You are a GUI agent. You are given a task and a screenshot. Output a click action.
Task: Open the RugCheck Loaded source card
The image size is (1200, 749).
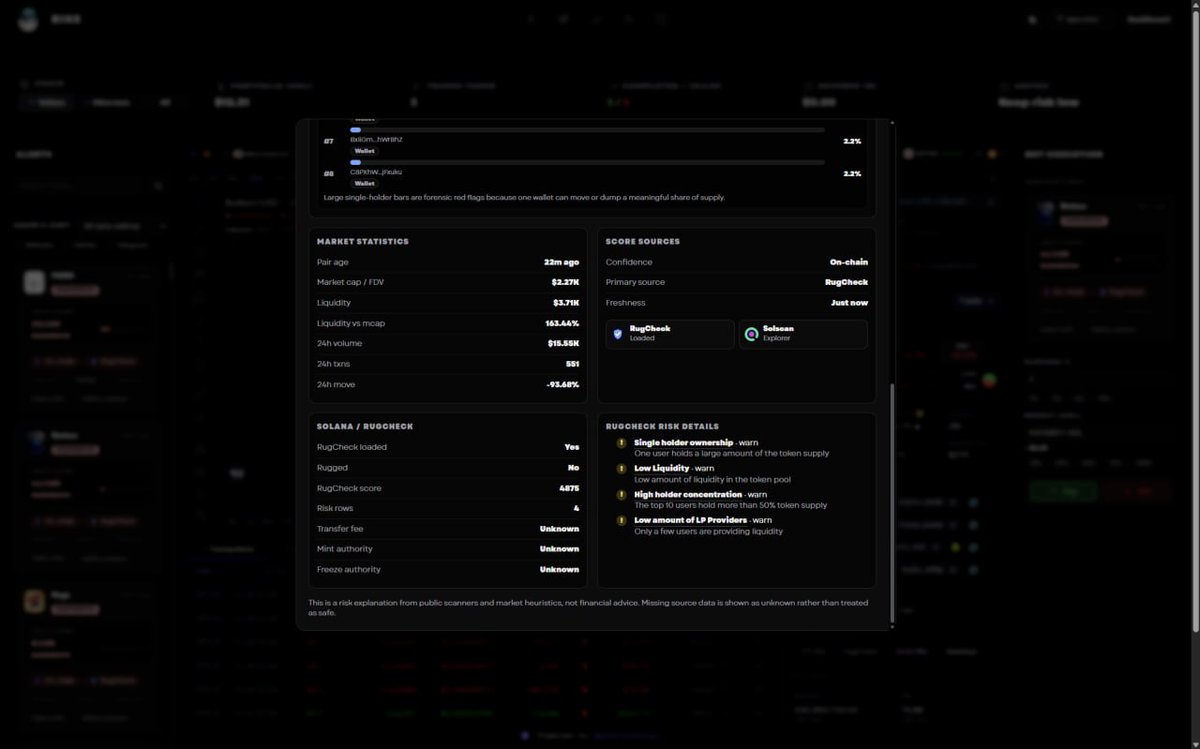tap(670, 334)
